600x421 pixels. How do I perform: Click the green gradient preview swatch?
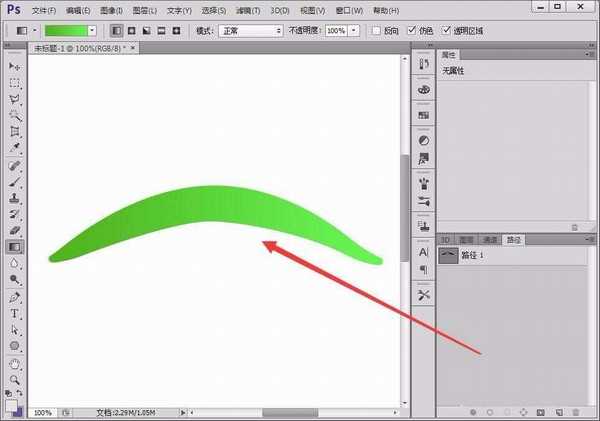tap(66, 31)
